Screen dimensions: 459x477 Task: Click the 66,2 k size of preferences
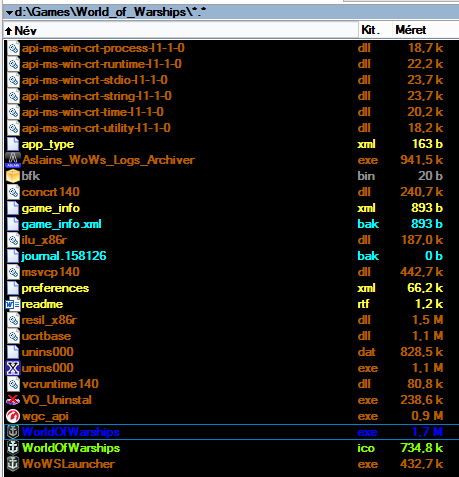425,288
